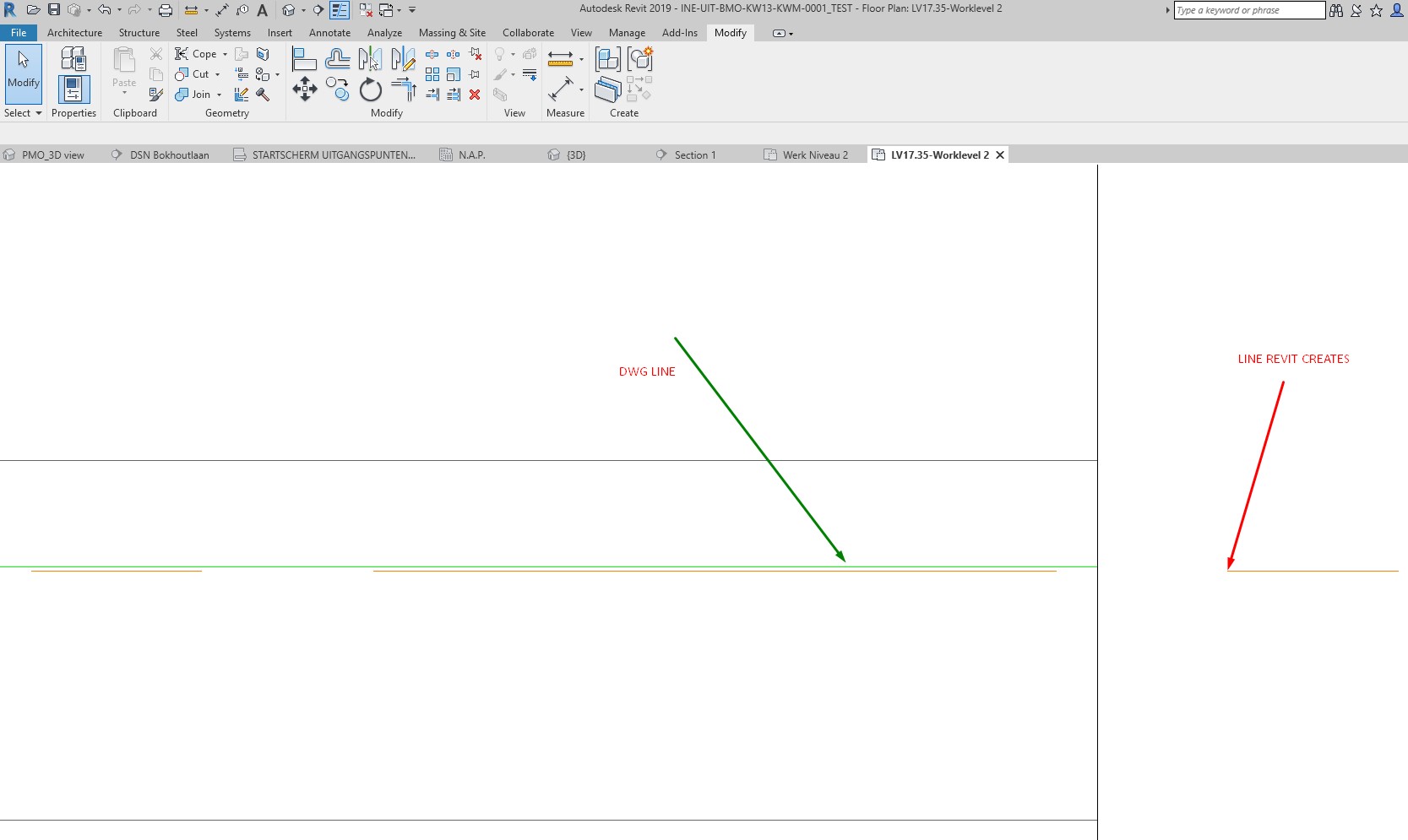Toggle Thin Lines in the Quick Access Toolbar
Image resolution: width=1408 pixels, height=840 pixels.
(340, 9)
